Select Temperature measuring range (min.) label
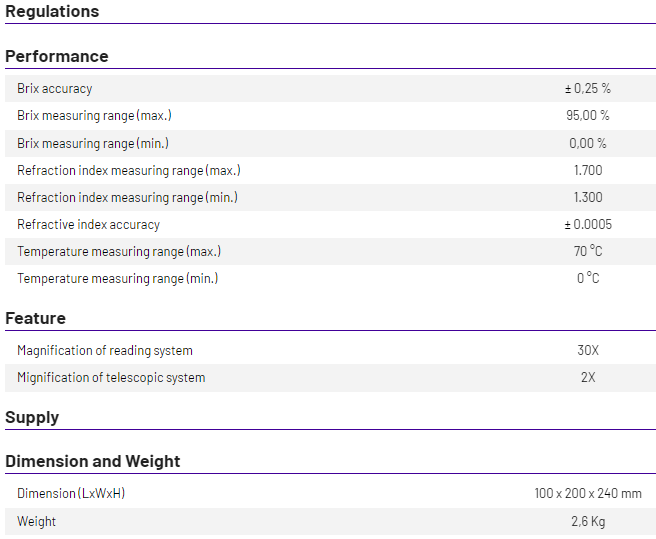Screen dimensions: 656x539 (118, 279)
